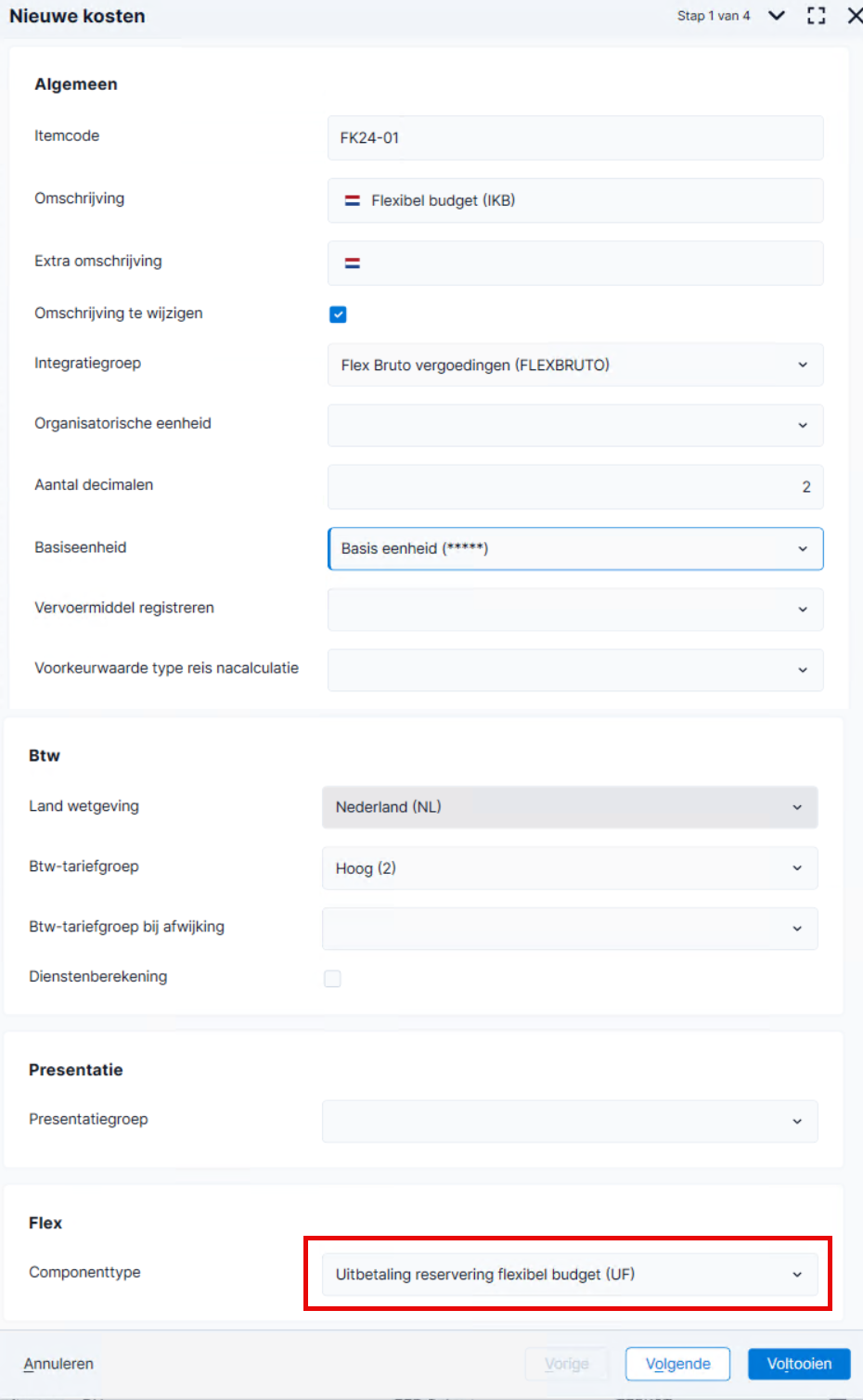This screenshot has width=863, height=1400.
Task: Open the Organisatorische eenheid dropdown
Action: pyautogui.click(x=575, y=426)
